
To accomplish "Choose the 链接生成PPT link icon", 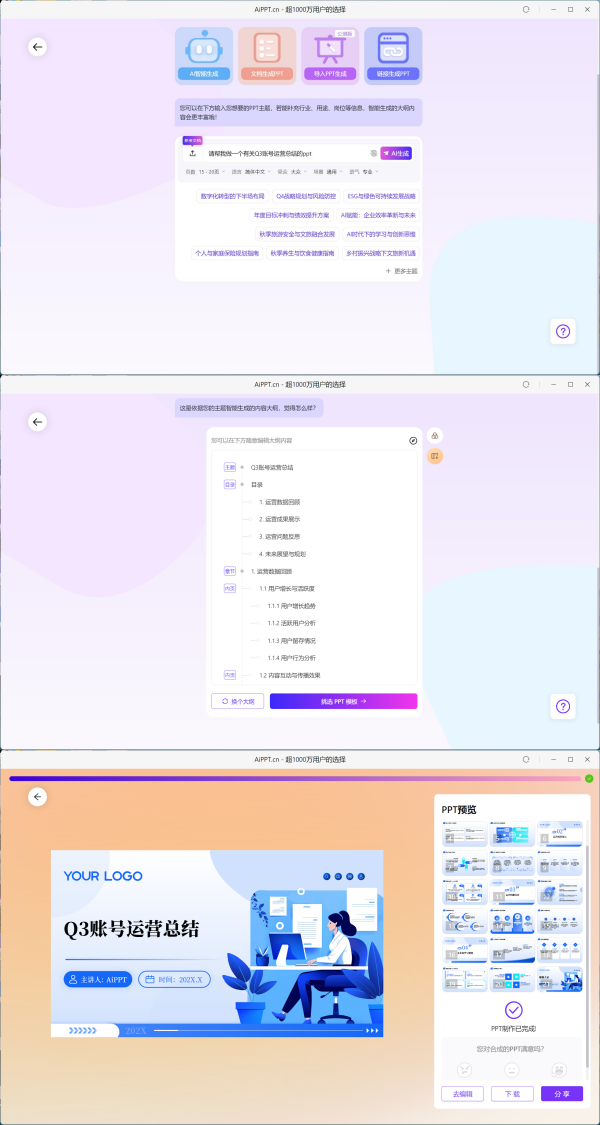I will click(x=393, y=48).
